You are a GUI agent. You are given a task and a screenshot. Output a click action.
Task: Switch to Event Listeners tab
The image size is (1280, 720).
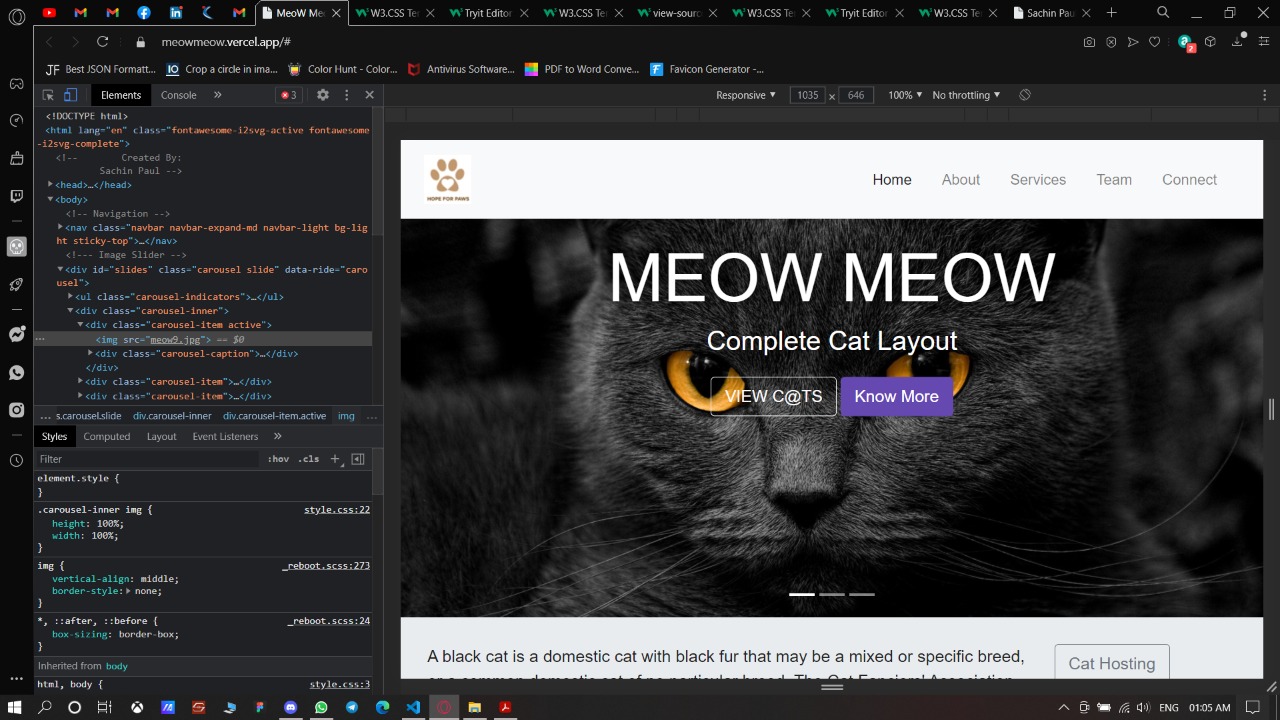click(225, 436)
